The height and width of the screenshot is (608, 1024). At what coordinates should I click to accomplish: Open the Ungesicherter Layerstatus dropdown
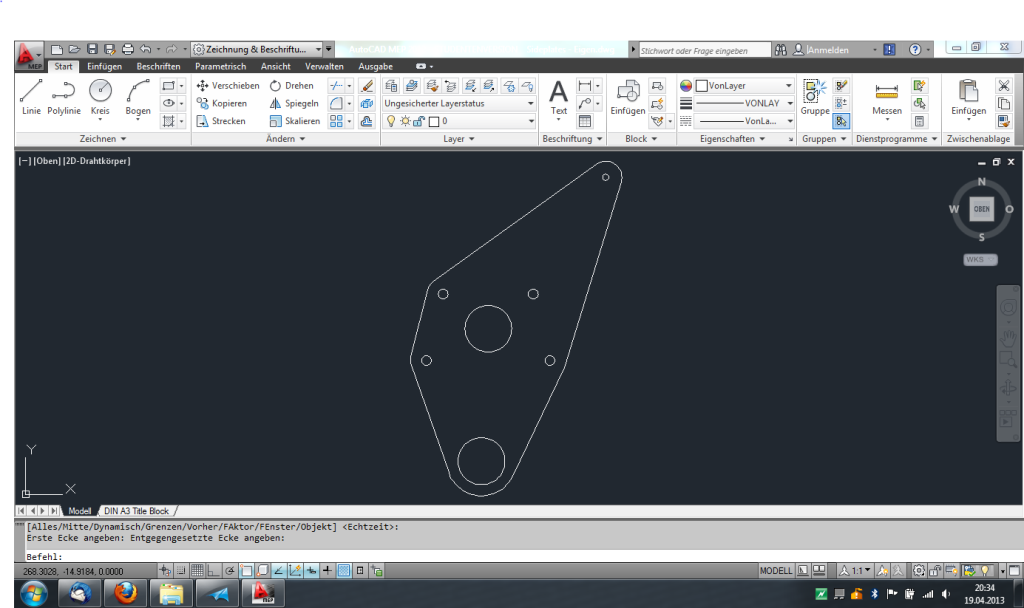pos(460,103)
